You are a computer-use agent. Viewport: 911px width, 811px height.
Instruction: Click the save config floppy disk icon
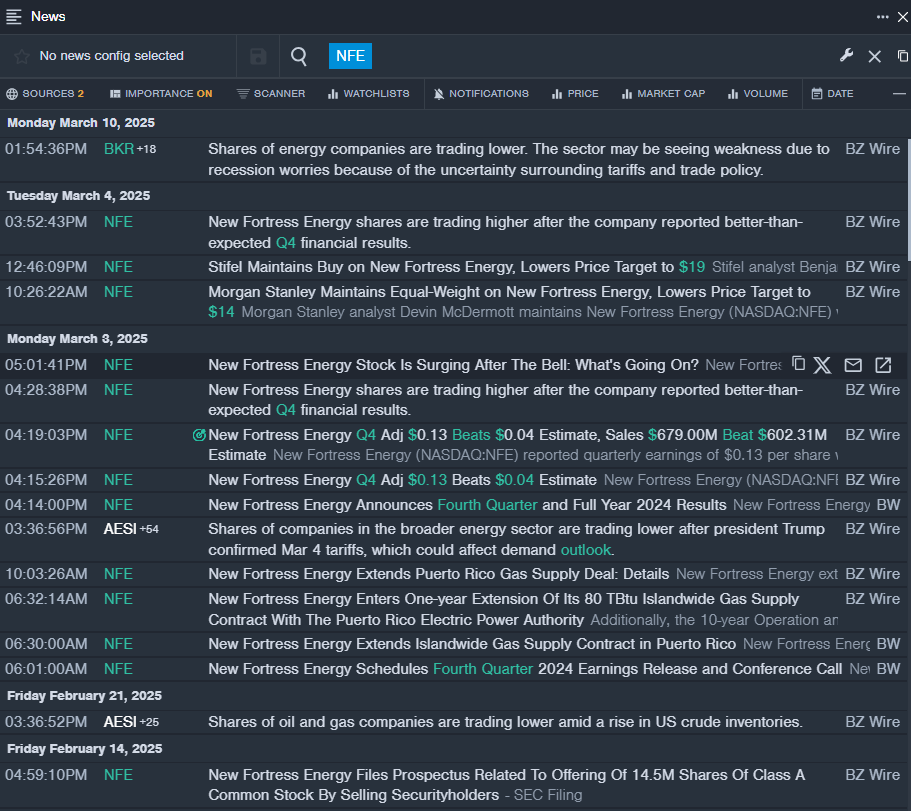pyautogui.click(x=258, y=56)
